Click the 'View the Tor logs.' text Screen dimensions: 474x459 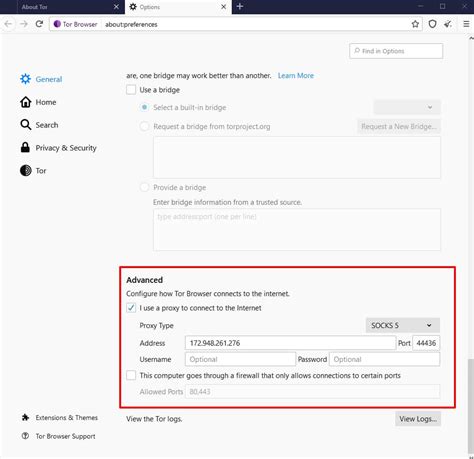coord(154,419)
